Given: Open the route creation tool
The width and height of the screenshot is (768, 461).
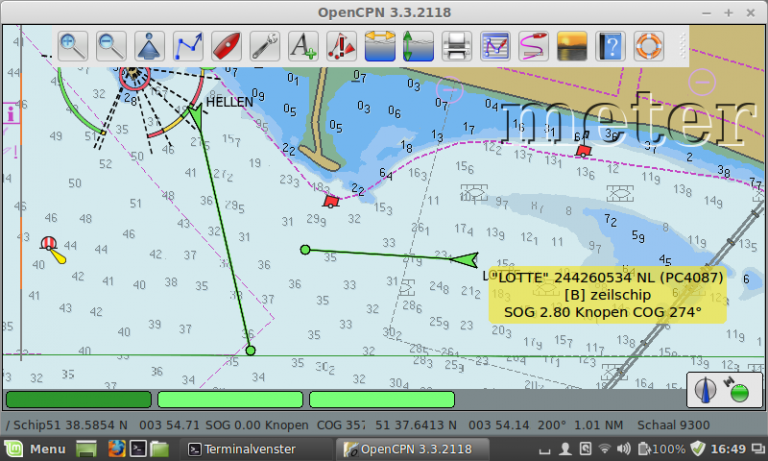Looking at the screenshot, I should coord(189,46).
